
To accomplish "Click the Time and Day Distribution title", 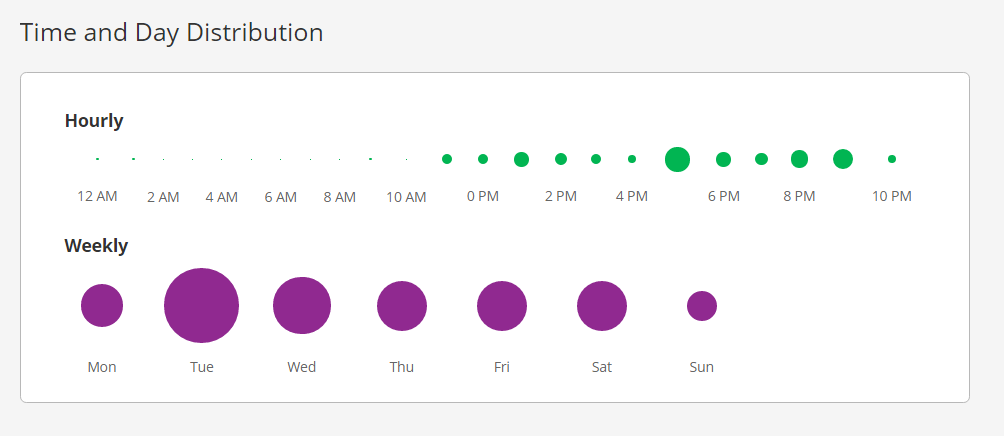I will 171,32.
